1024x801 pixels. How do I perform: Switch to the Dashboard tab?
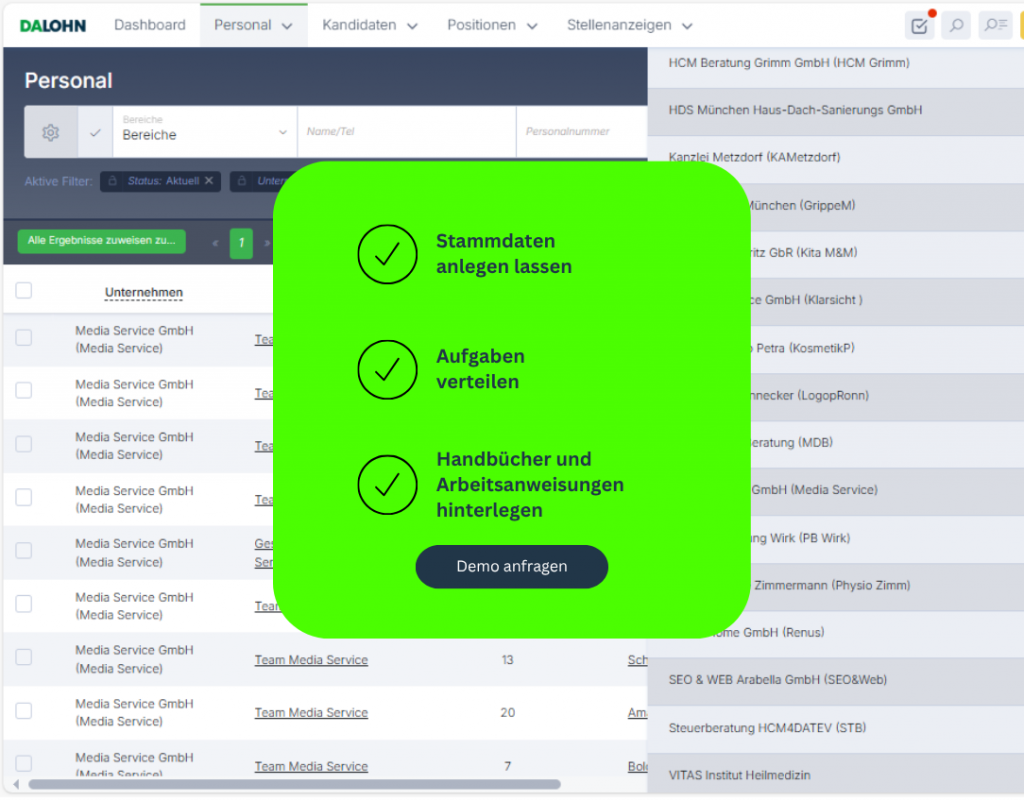(149, 25)
